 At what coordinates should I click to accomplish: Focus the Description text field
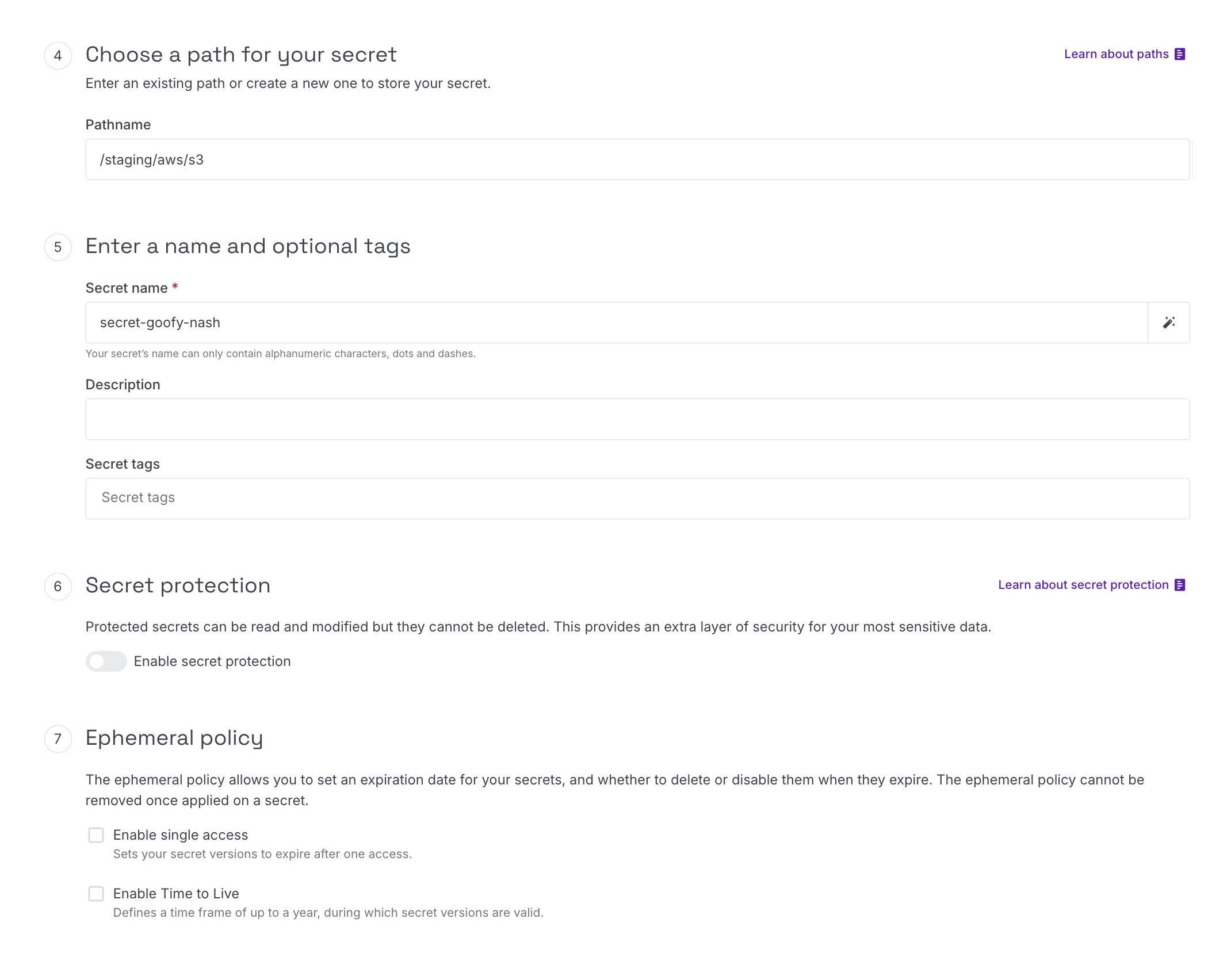637,419
